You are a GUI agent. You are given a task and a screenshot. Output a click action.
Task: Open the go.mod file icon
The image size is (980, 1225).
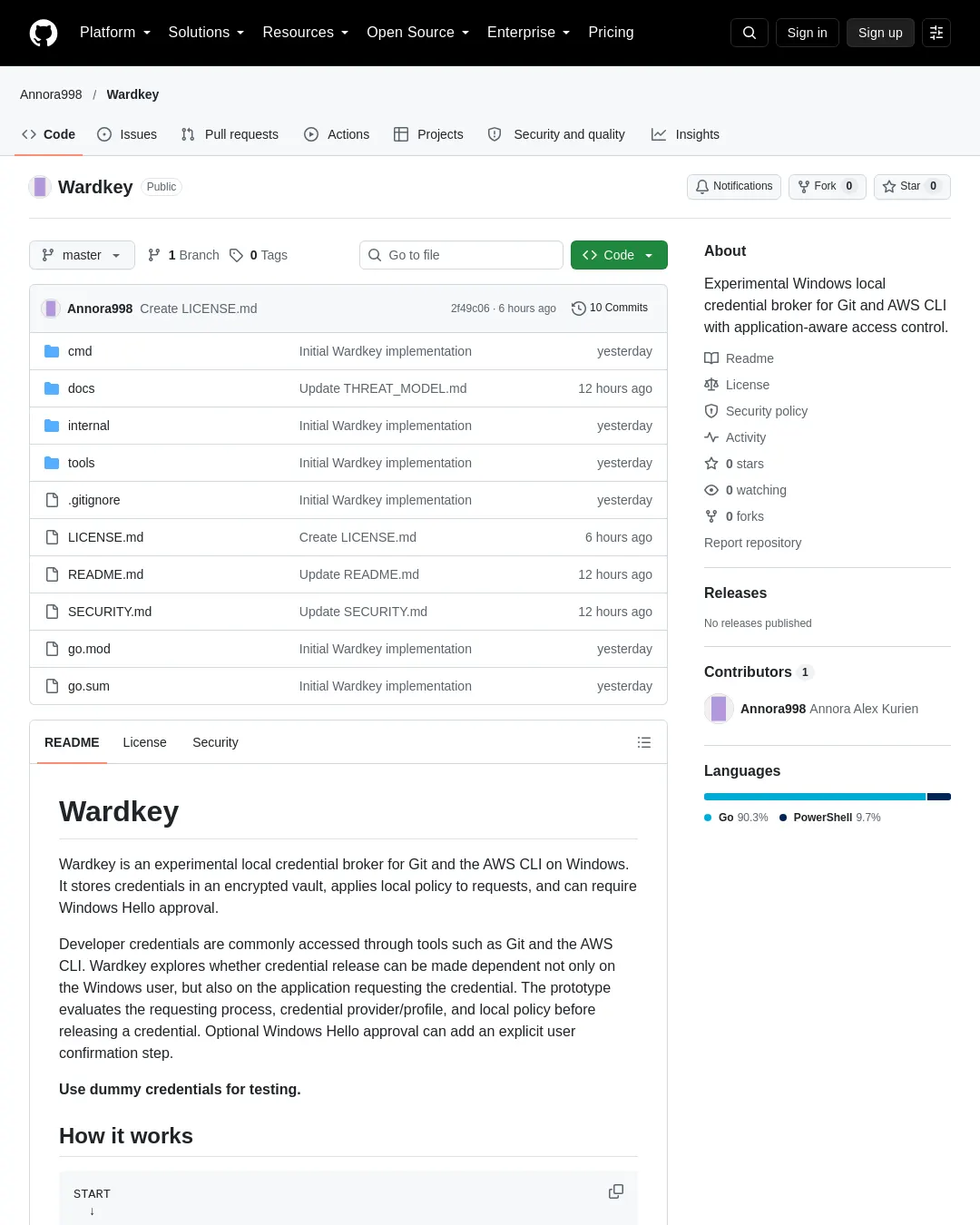pos(53,649)
